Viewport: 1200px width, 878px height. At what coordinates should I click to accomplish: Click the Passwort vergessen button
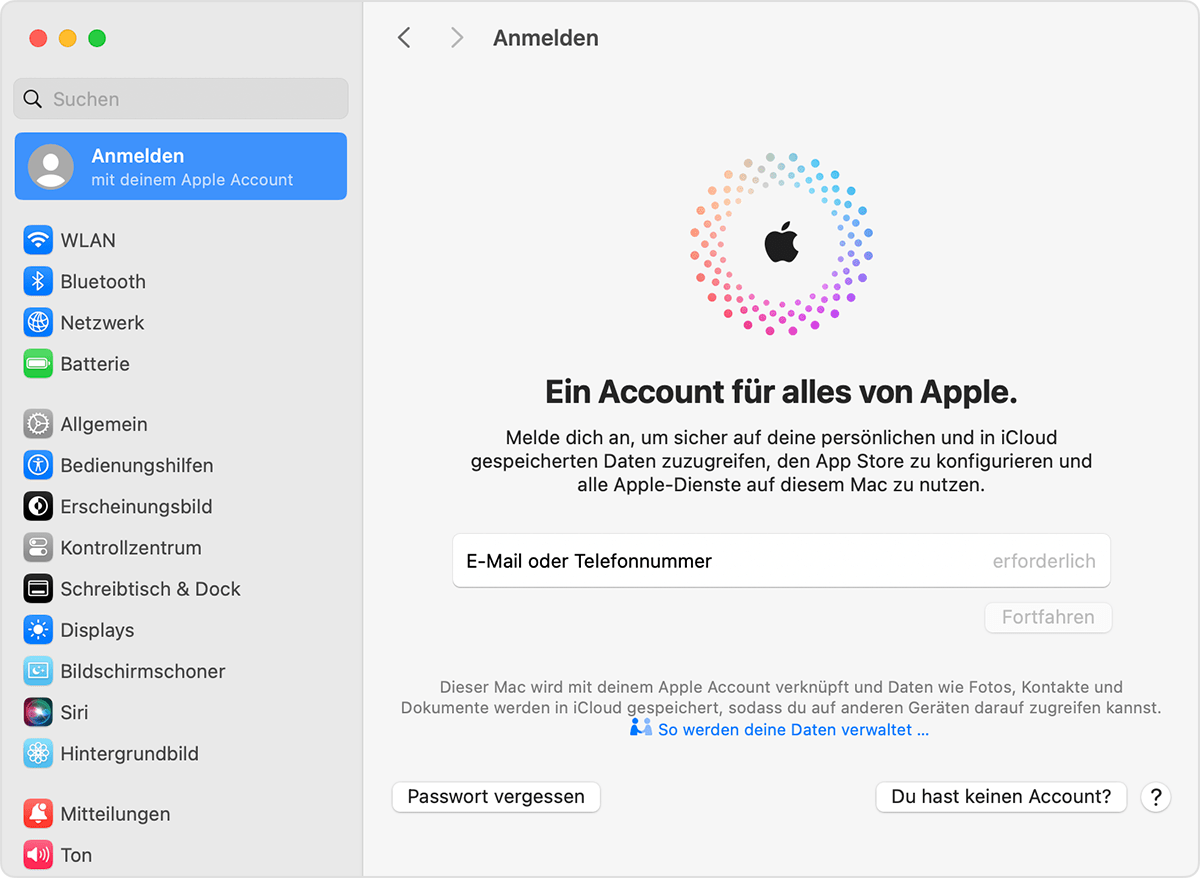(x=495, y=797)
